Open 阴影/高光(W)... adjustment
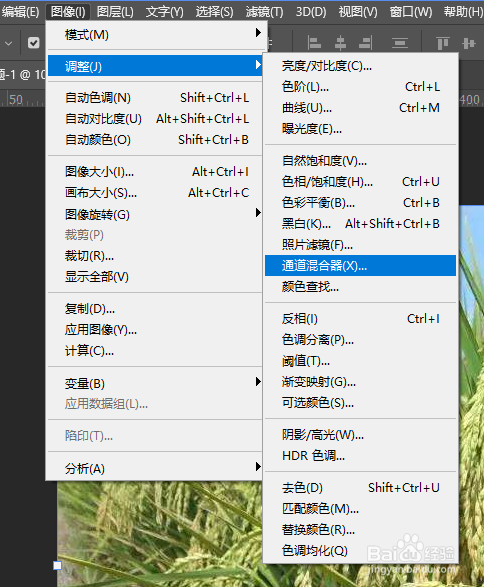Screen dimensions: 484x587 pos(360,435)
